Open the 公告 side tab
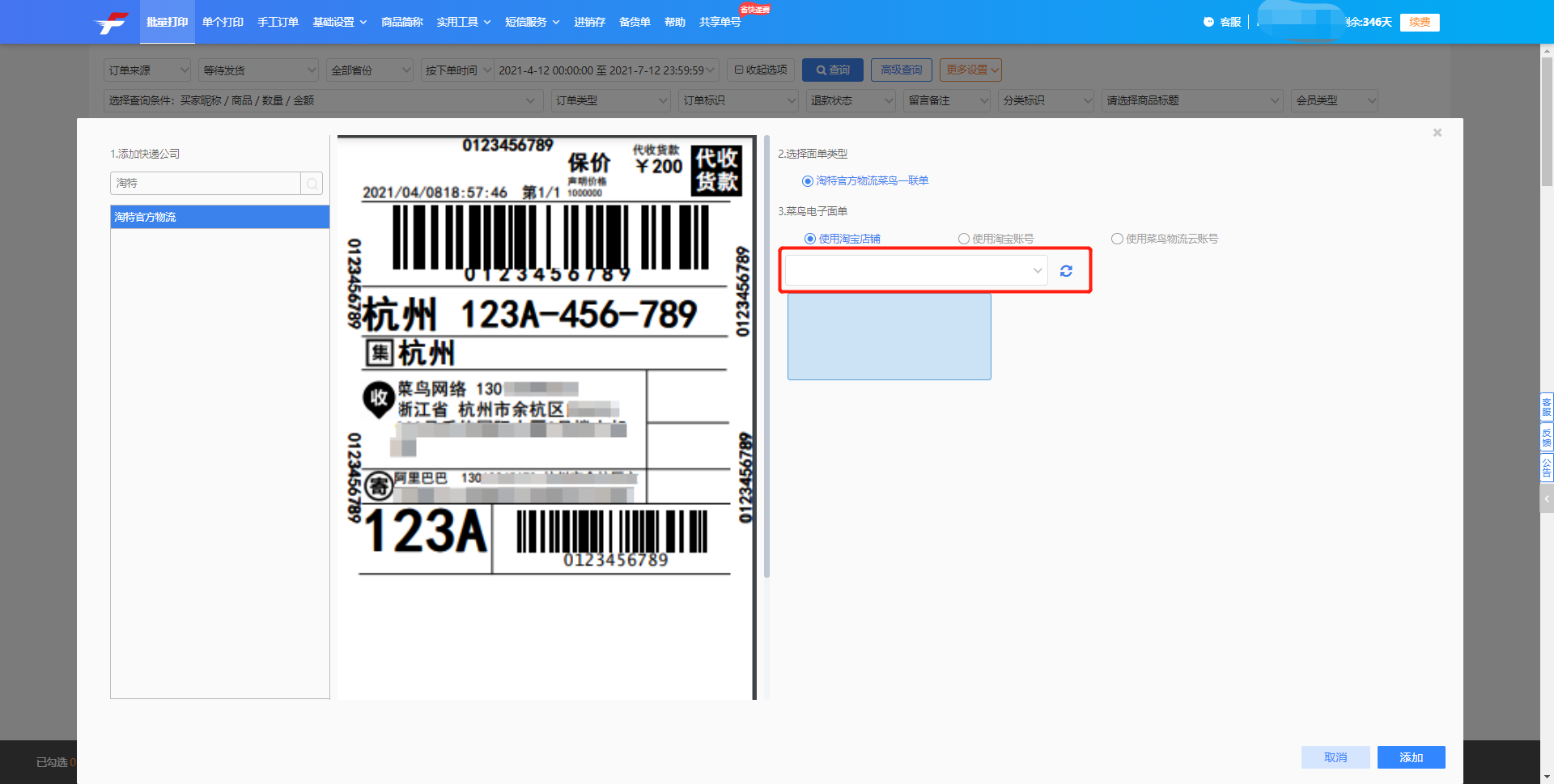The image size is (1554, 784). (1547, 468)
